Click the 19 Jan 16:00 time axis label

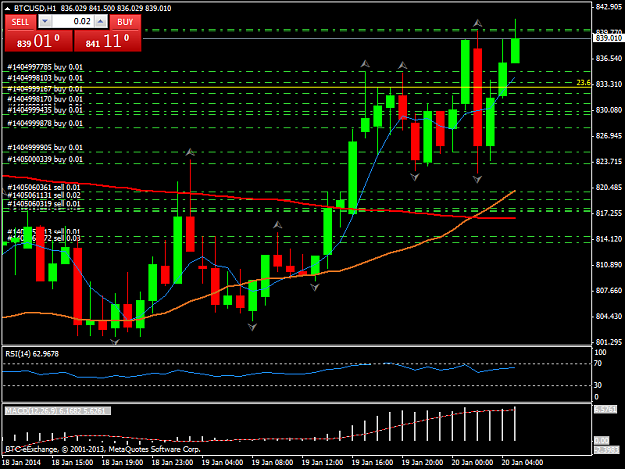pos(372,463)
